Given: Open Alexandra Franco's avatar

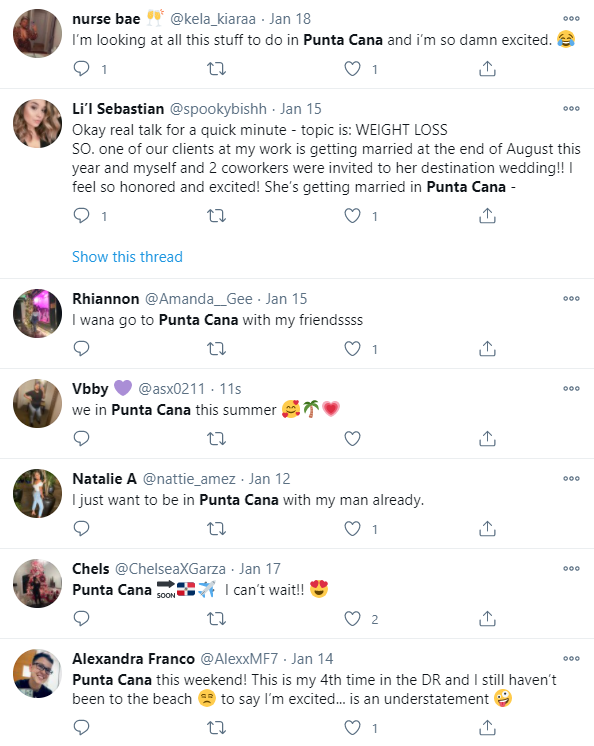Looking at the screenshot, I should (38, 673).
